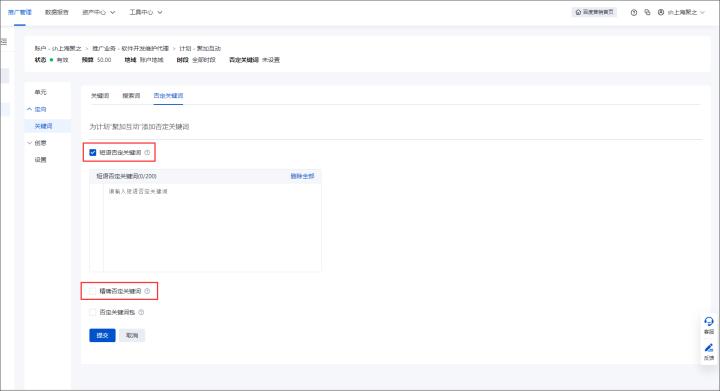Screen dimensions: 720x391
Task: Open the sh上海聚之 account dropdown
Action: pos(686,12)
